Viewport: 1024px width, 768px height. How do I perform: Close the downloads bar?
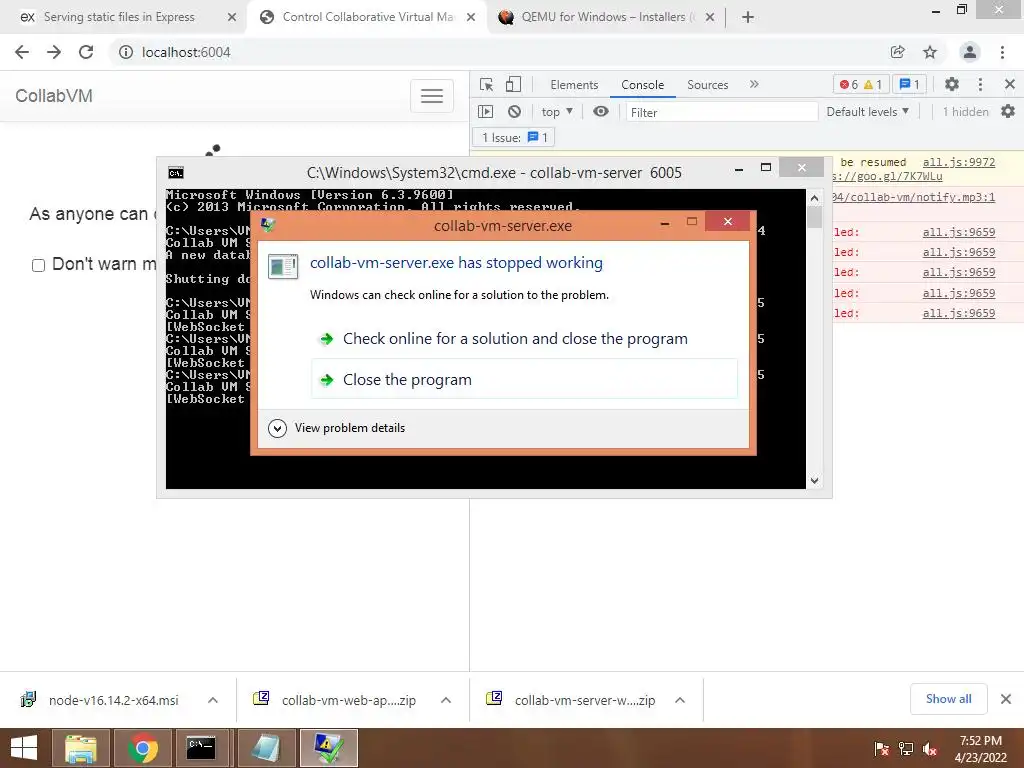1006,699
